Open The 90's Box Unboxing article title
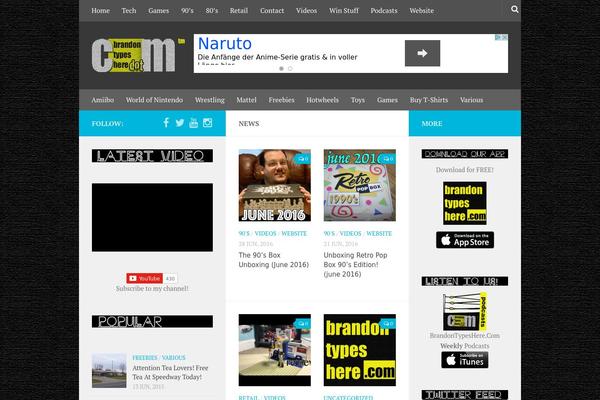600x400 pixels. (274, 260)
